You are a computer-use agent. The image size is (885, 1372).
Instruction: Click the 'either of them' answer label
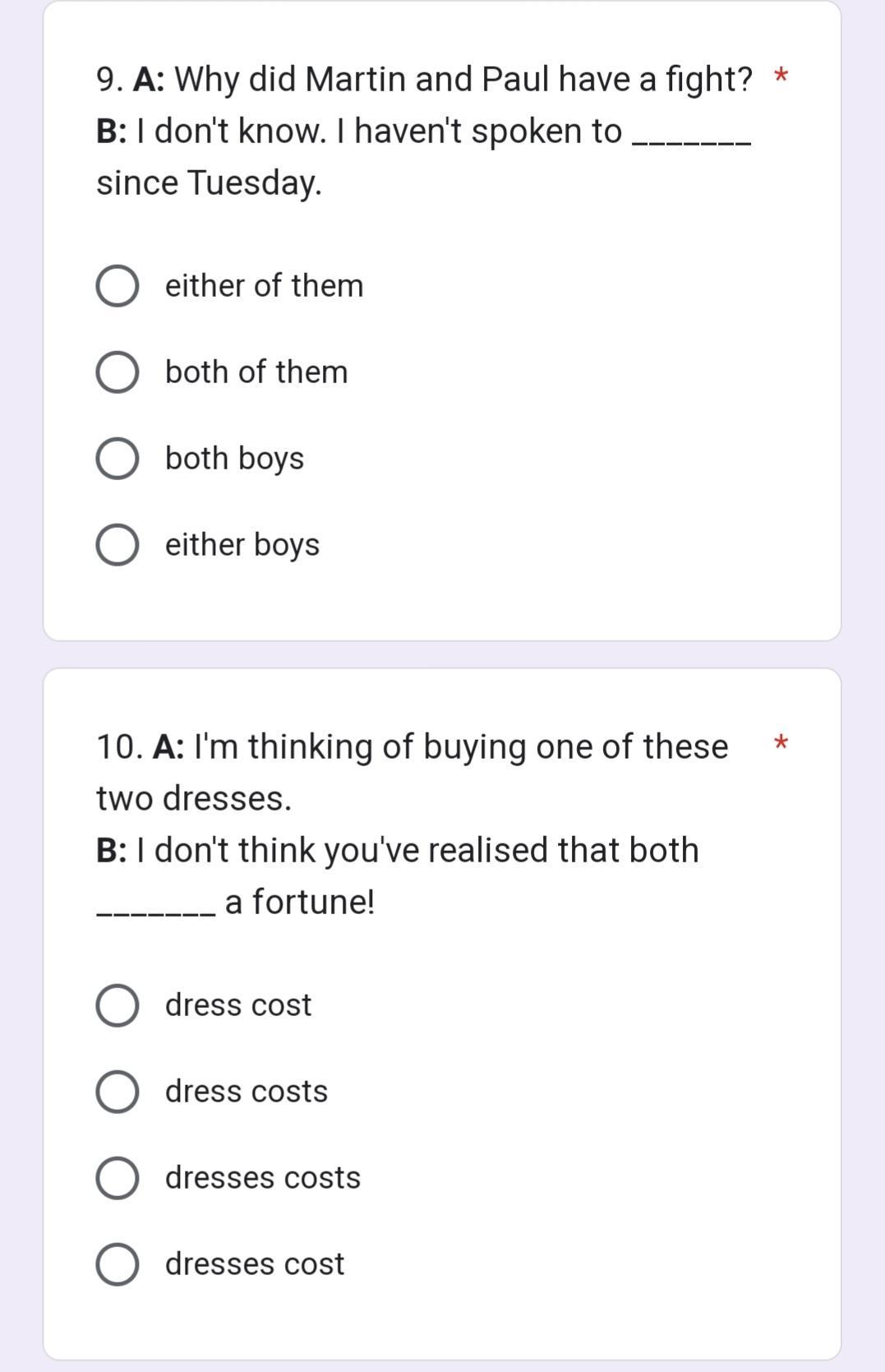point(264,286)
